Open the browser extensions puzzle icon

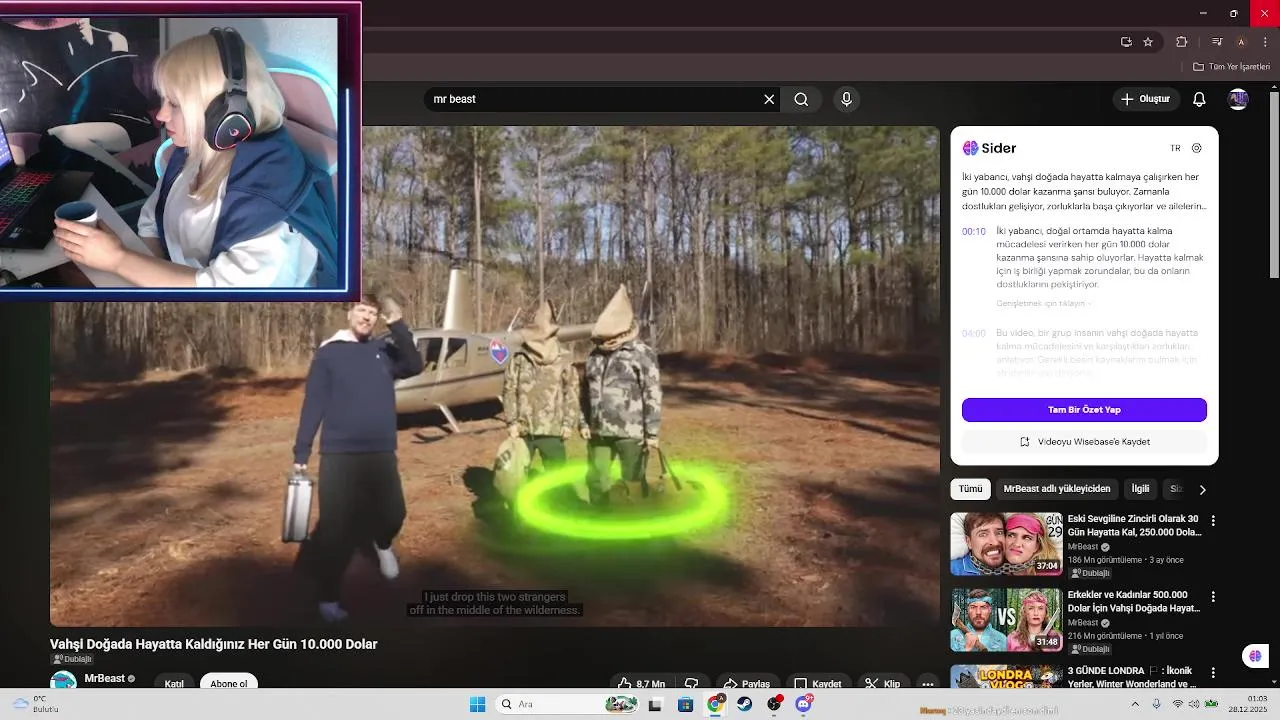coord(1182,42)
